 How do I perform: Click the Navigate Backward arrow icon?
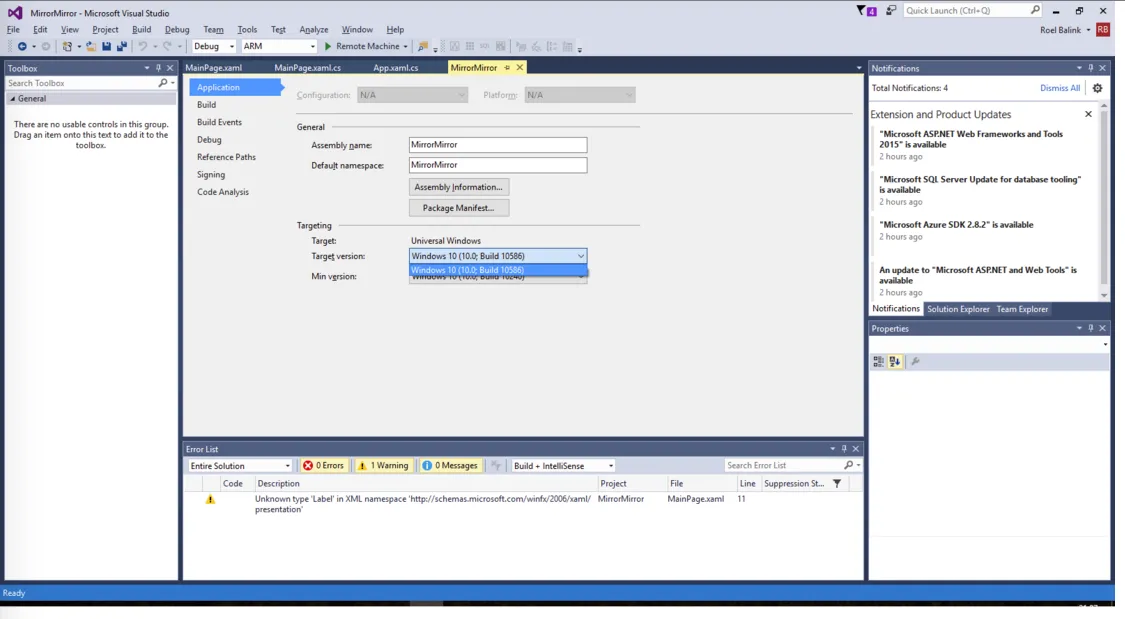[x=22, y=47]
